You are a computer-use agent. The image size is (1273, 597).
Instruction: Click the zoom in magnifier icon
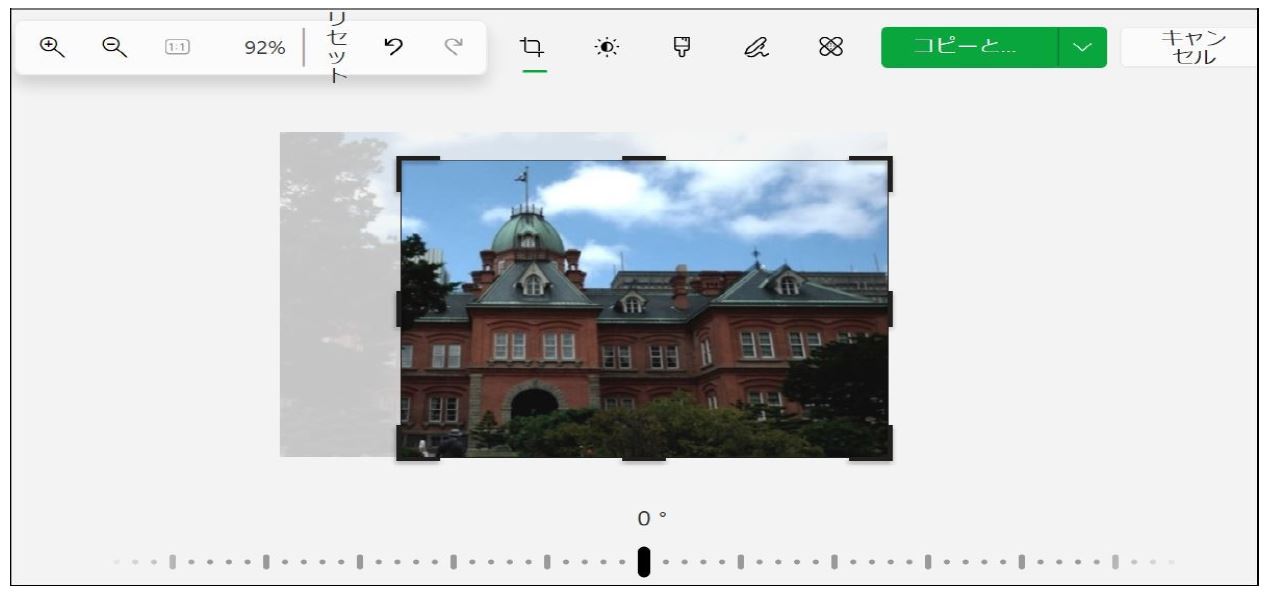coord(50,46)
